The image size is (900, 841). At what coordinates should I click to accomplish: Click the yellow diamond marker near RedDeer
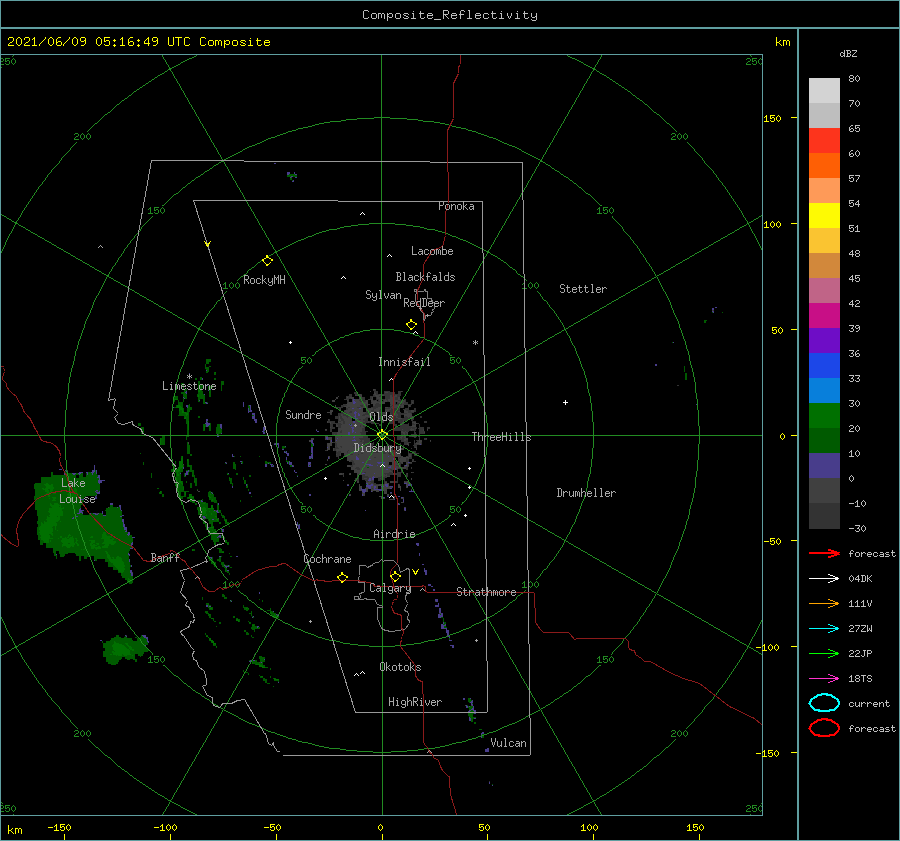411,325
